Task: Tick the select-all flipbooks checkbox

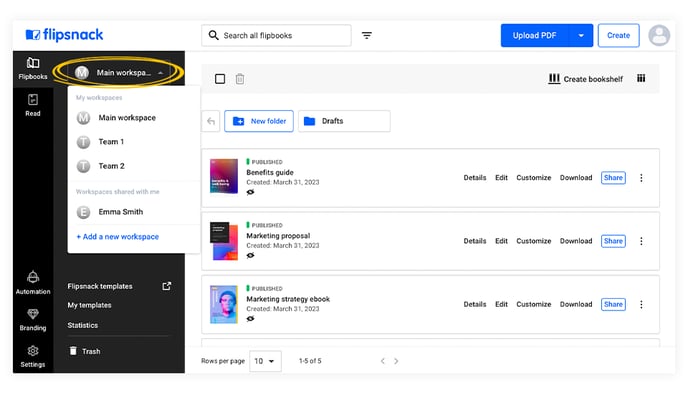Action: point(220,79)
